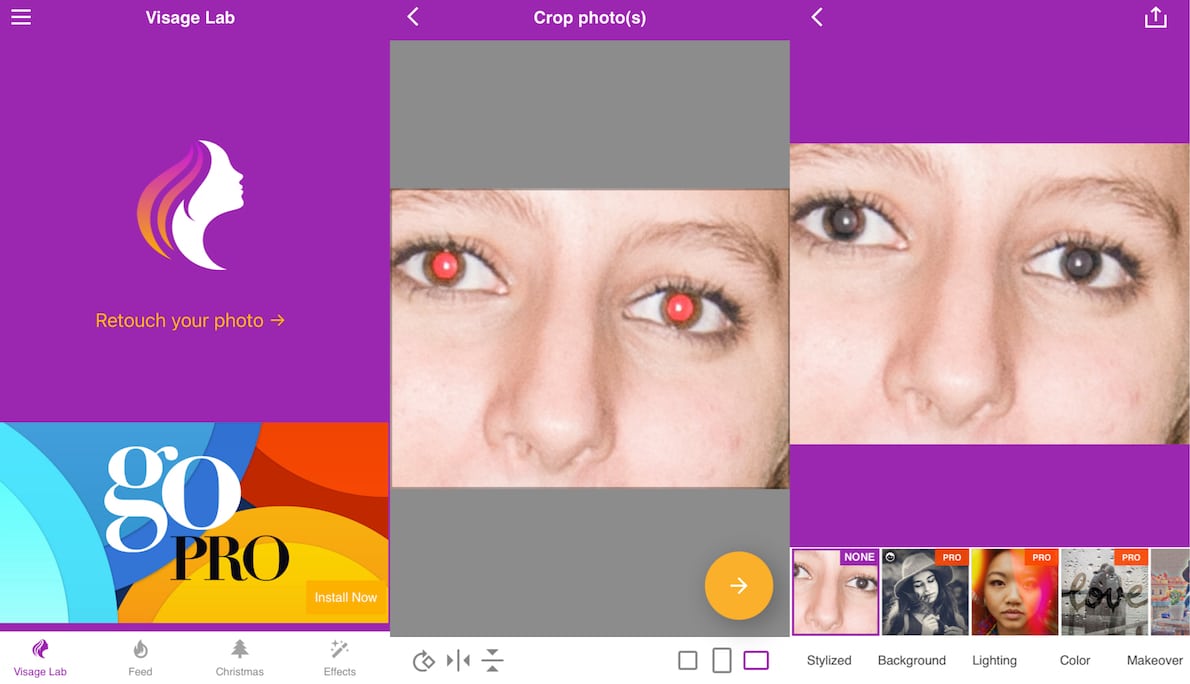This screenshot has width=1190, height=684.
Task: Go back from the effects preview screen
Action: point(817,17)
